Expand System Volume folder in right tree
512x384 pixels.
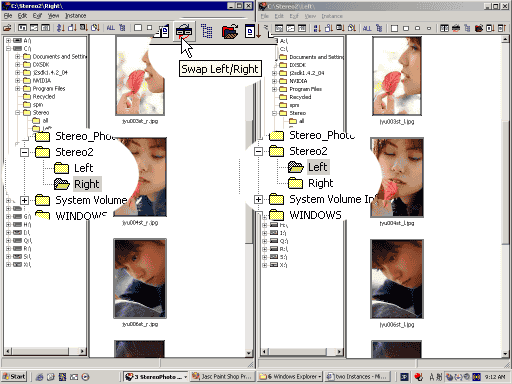point(258,199)
